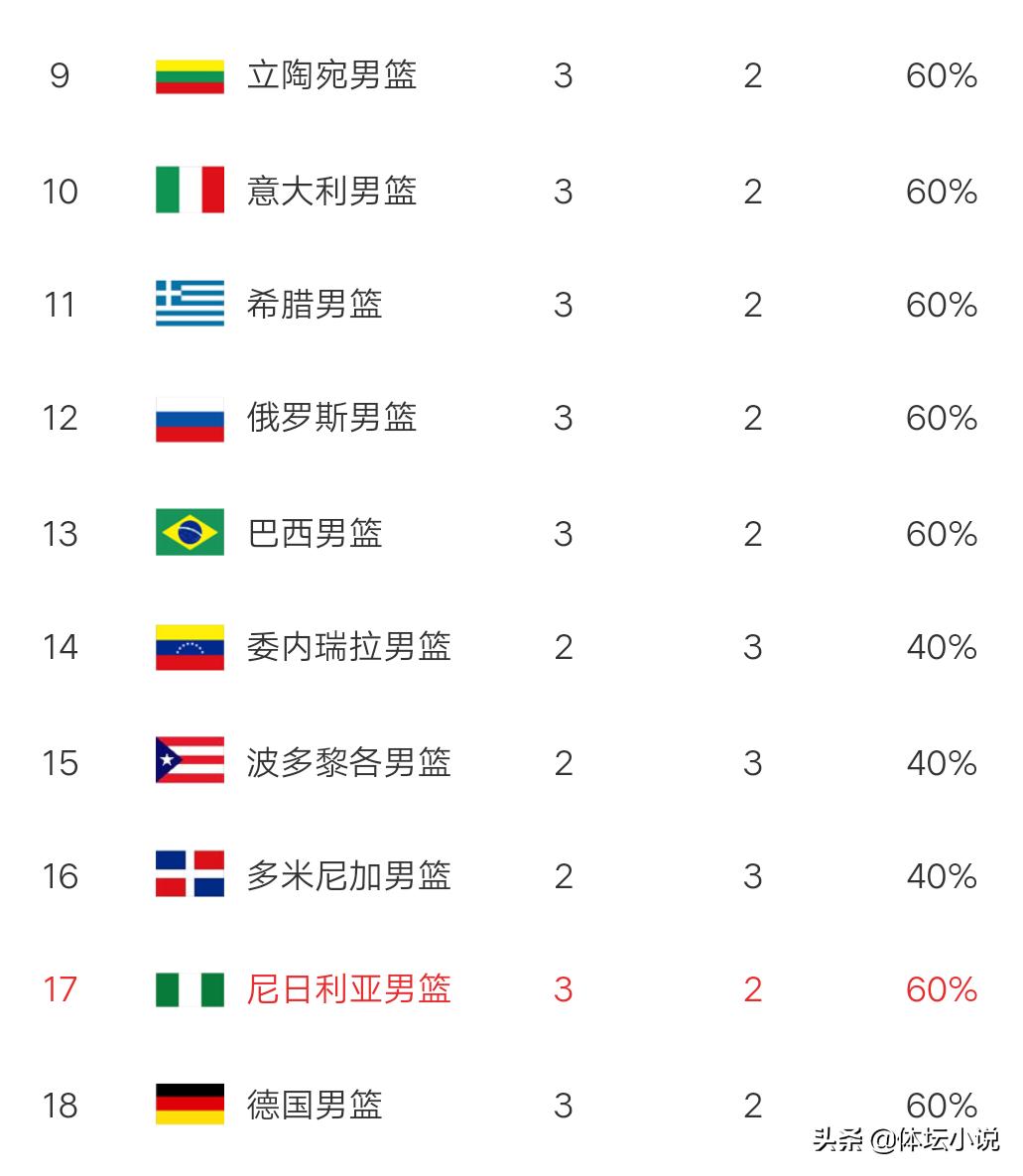Click the 头条 @体坛小说 watermark

pos(907,1140)
